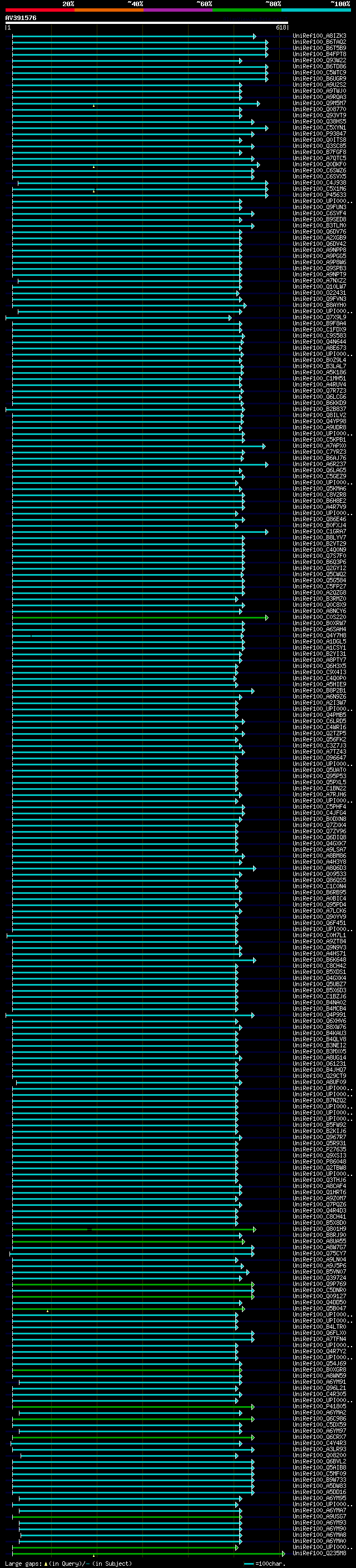Choose the green hit UniRef100_C0S220
Viewport: 356px width, 1568px height.
(x=319, y=617)
